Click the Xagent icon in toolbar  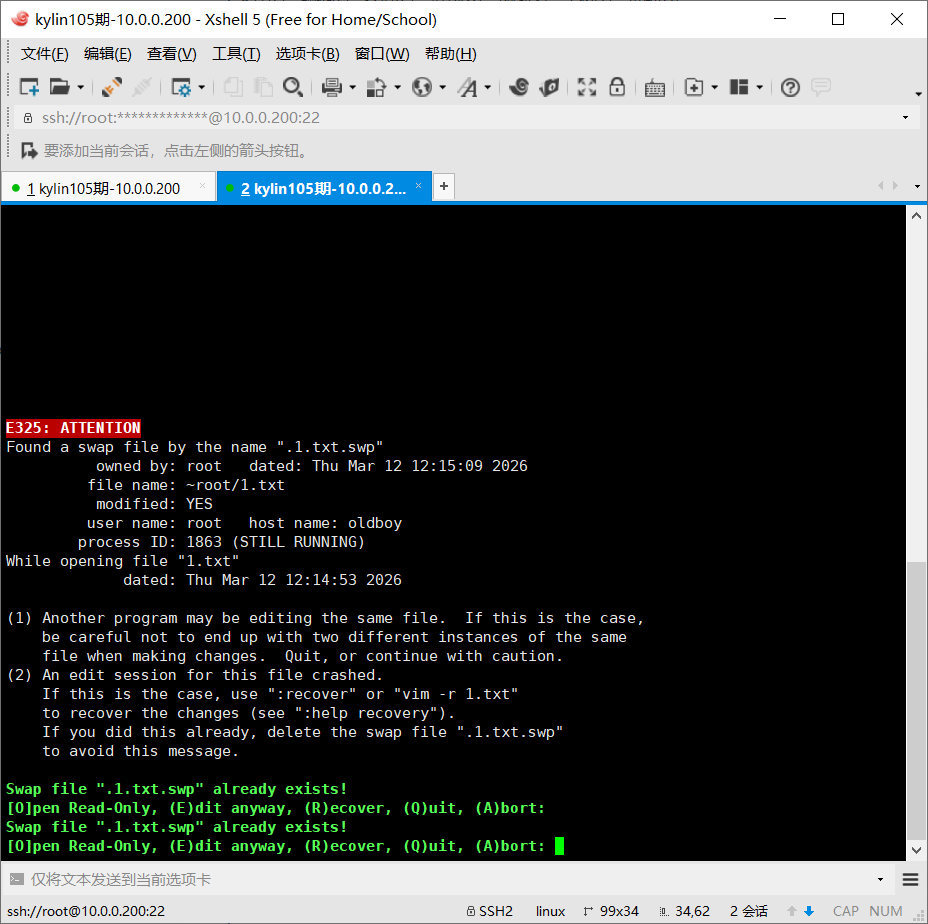point(549,88)
